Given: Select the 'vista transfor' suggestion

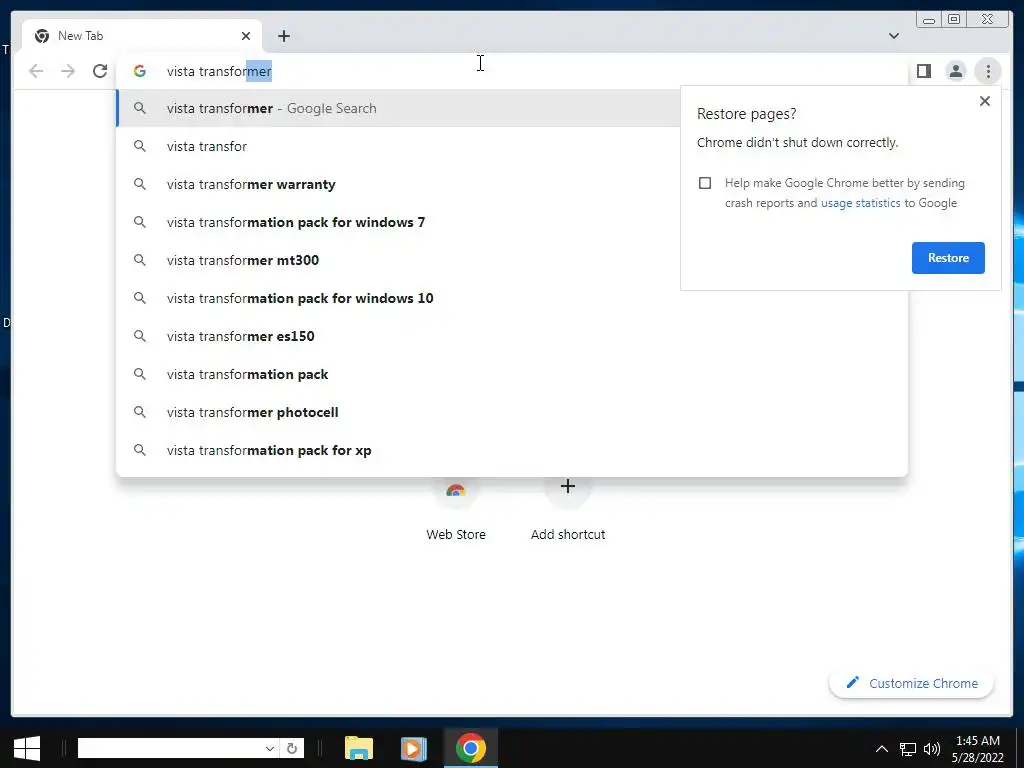Looking at the screenshot, I should 398,146.
